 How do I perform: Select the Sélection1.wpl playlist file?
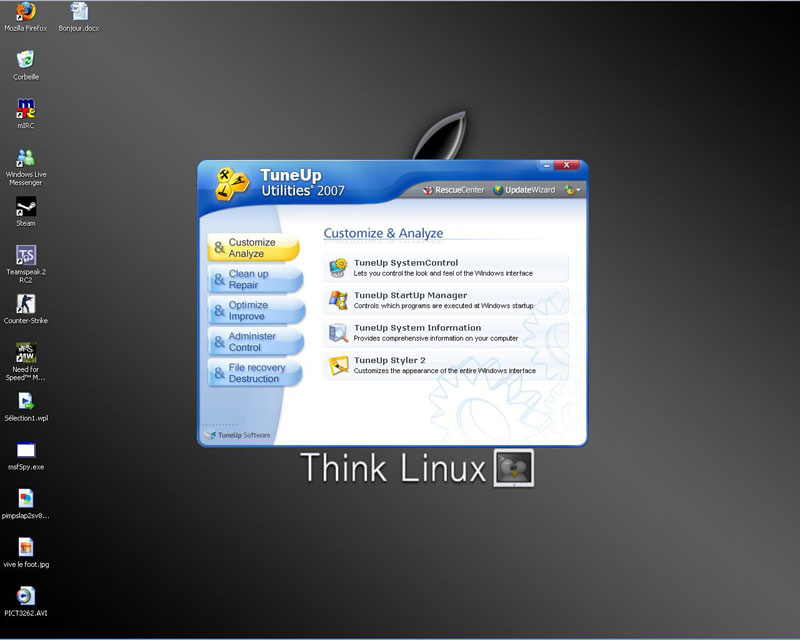[26, 407]
